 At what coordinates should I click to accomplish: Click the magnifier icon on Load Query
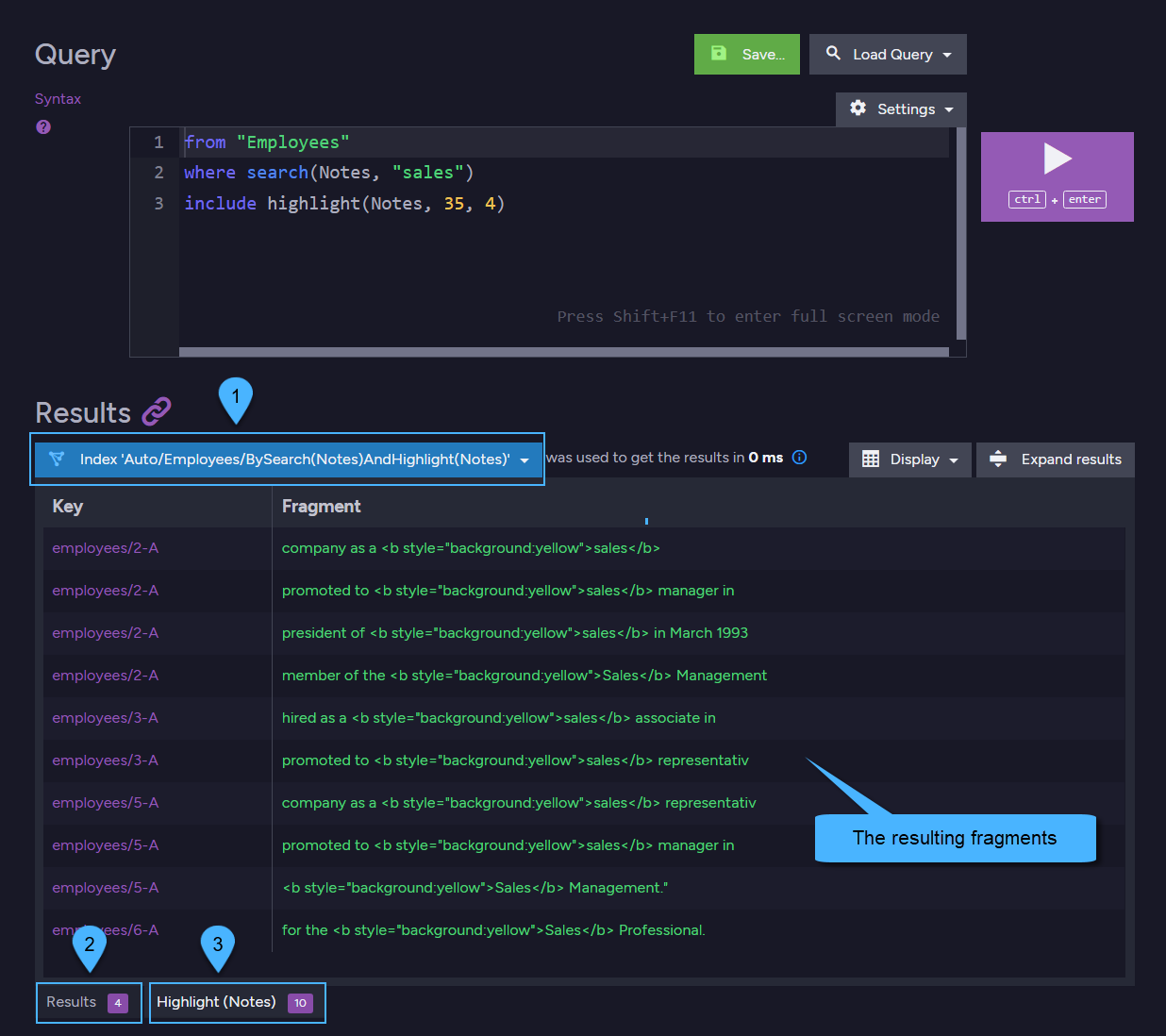[833, 54]
